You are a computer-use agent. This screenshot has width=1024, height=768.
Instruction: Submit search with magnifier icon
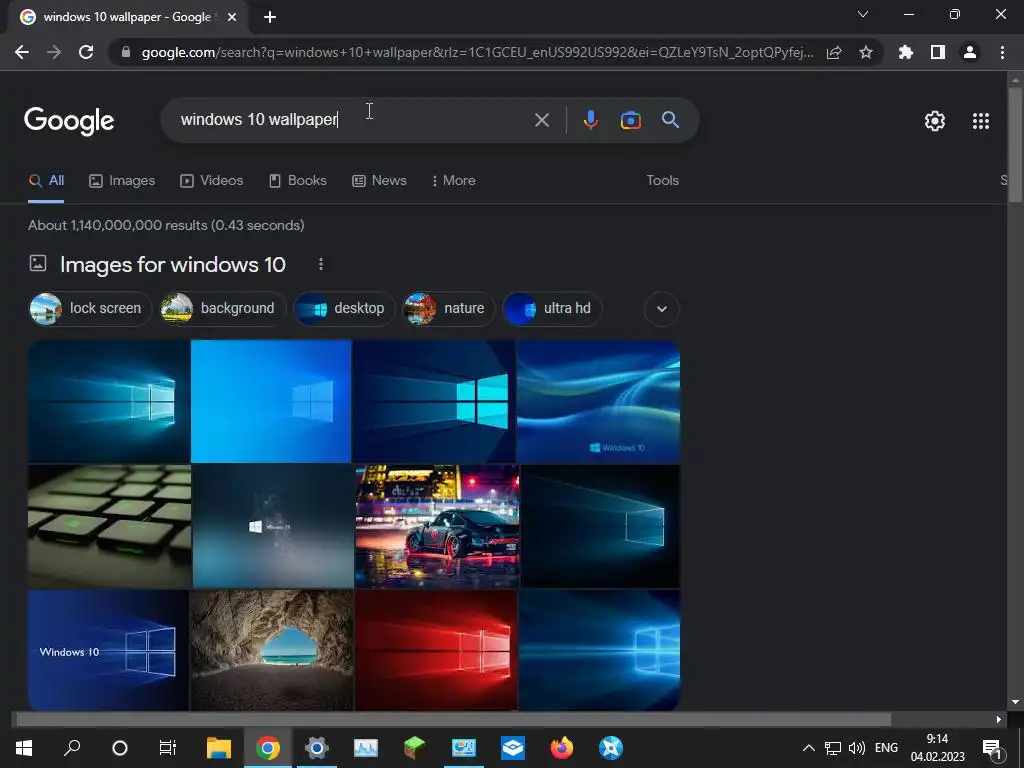(x=670, y=120)
